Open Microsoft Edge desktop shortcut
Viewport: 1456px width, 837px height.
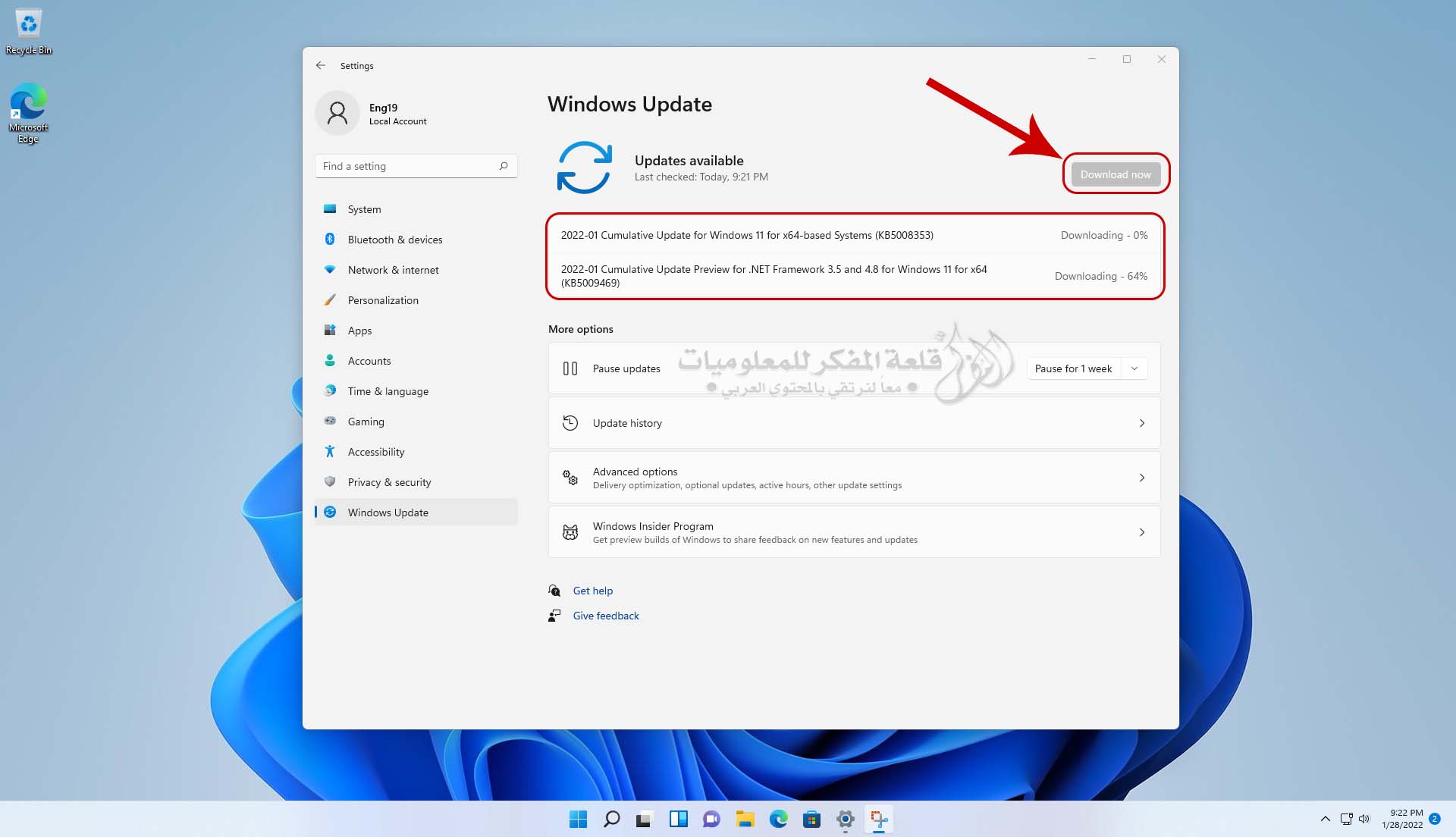click(29, 113)
